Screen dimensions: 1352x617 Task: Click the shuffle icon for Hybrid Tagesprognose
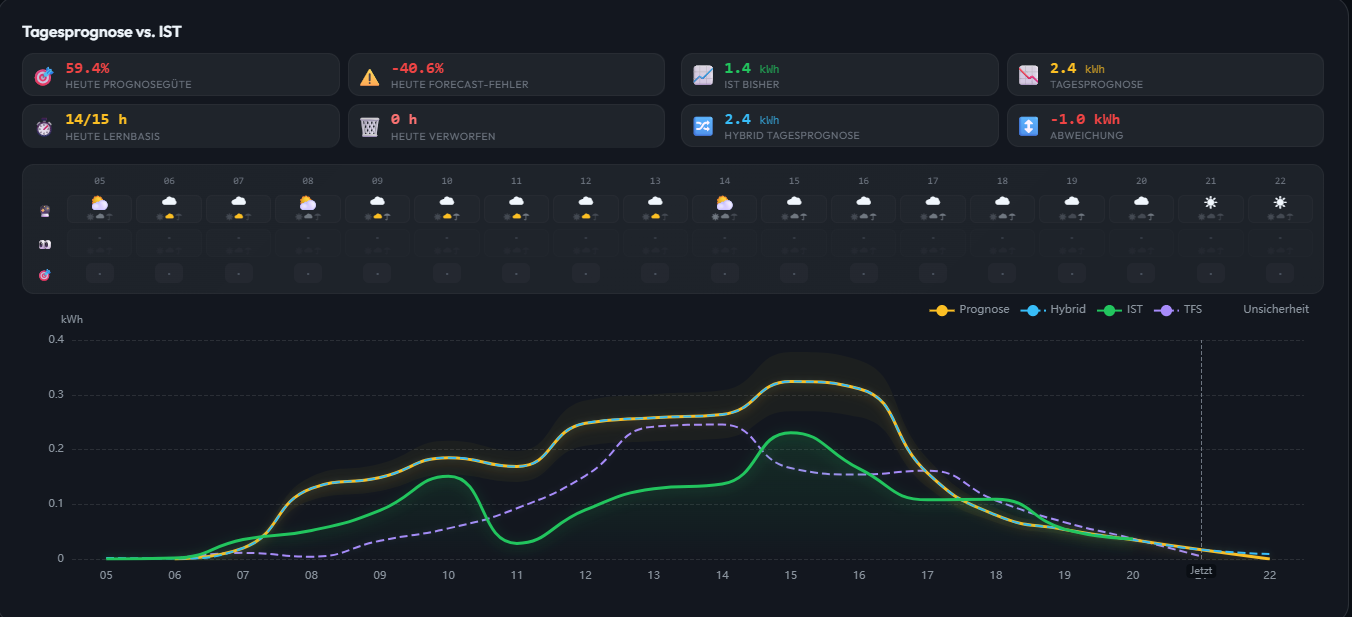point(703,127)
